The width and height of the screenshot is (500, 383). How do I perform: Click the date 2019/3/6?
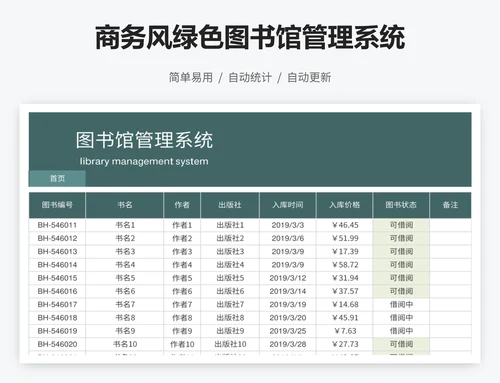click(288, 238)
